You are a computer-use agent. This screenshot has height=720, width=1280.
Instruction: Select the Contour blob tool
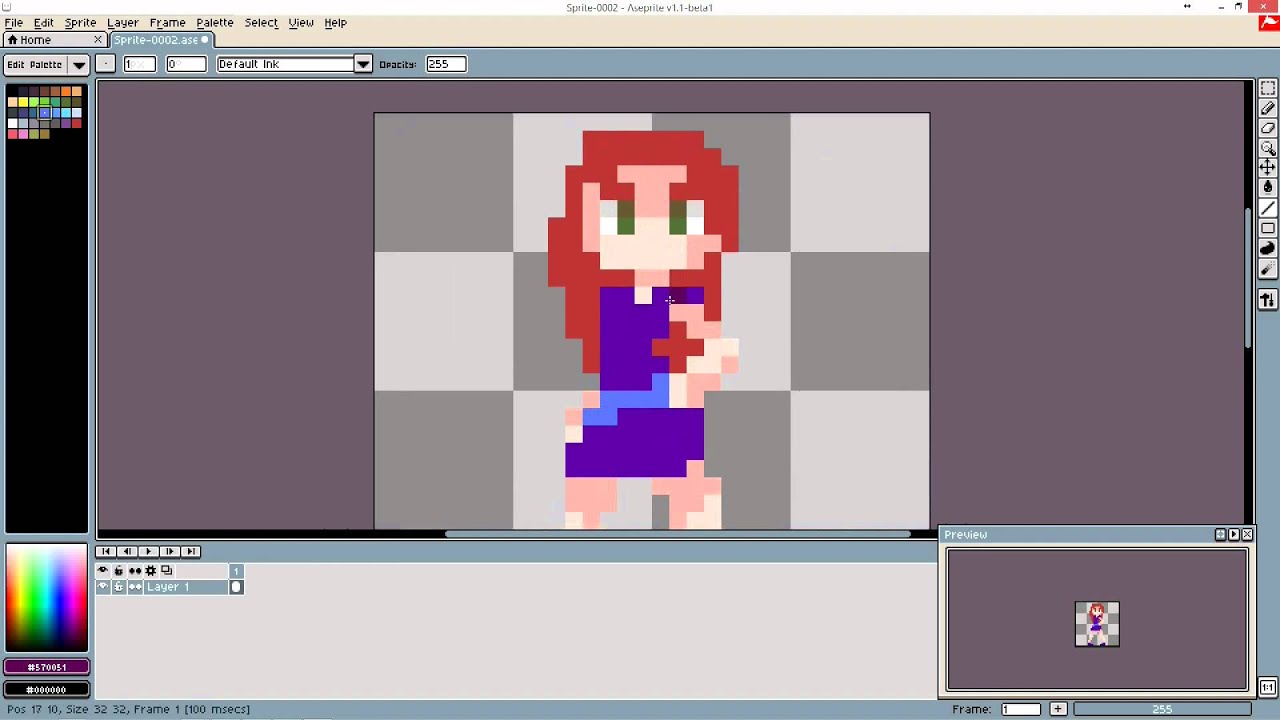tap(1267, 248)
